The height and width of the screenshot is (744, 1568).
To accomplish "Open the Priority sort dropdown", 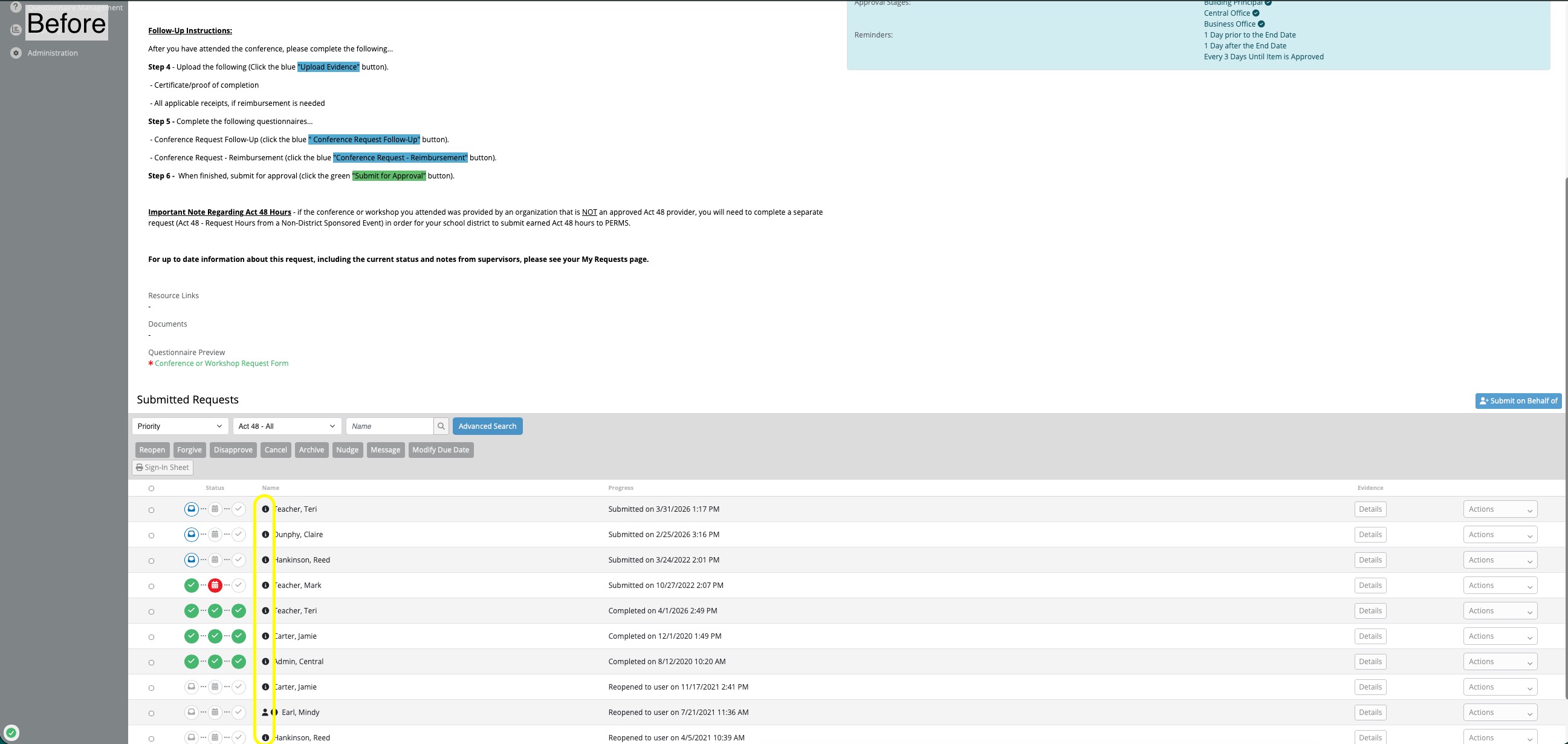I will point(180,426).
